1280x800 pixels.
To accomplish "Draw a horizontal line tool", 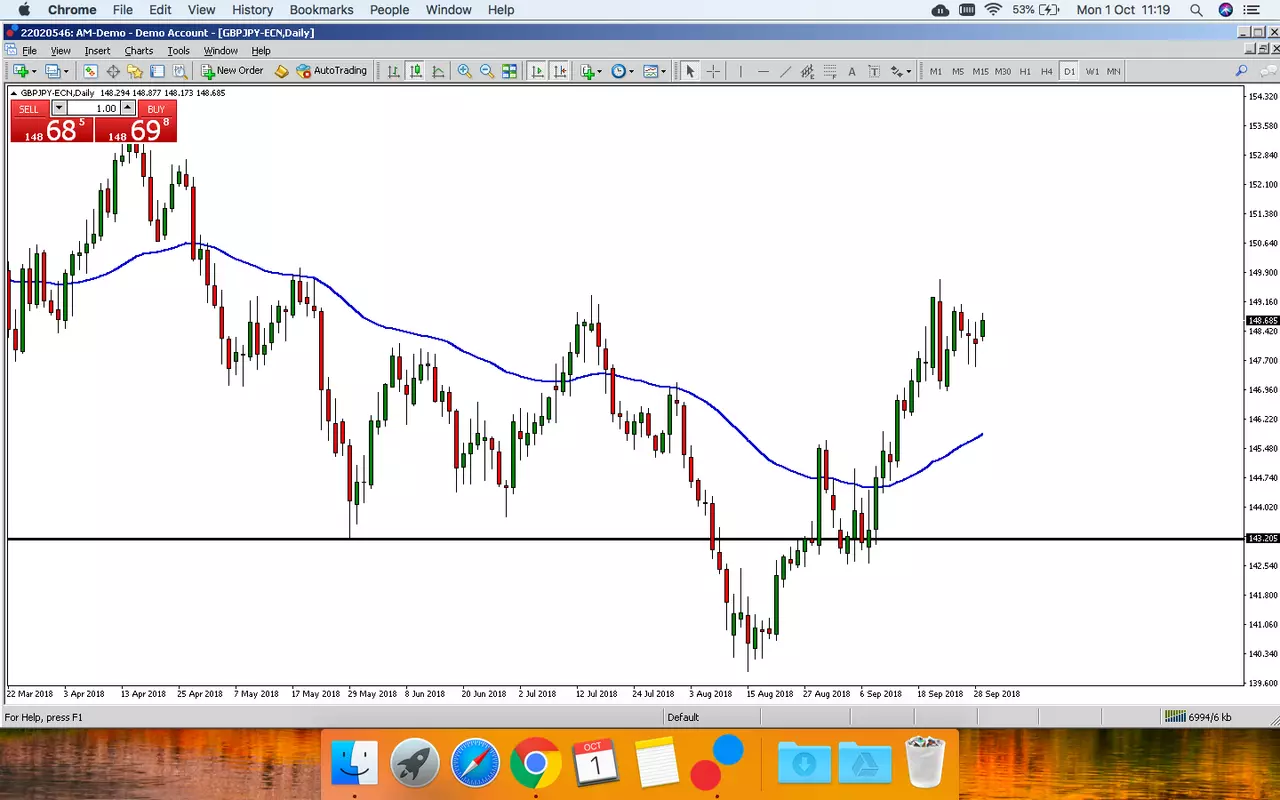I will (764, 71).
